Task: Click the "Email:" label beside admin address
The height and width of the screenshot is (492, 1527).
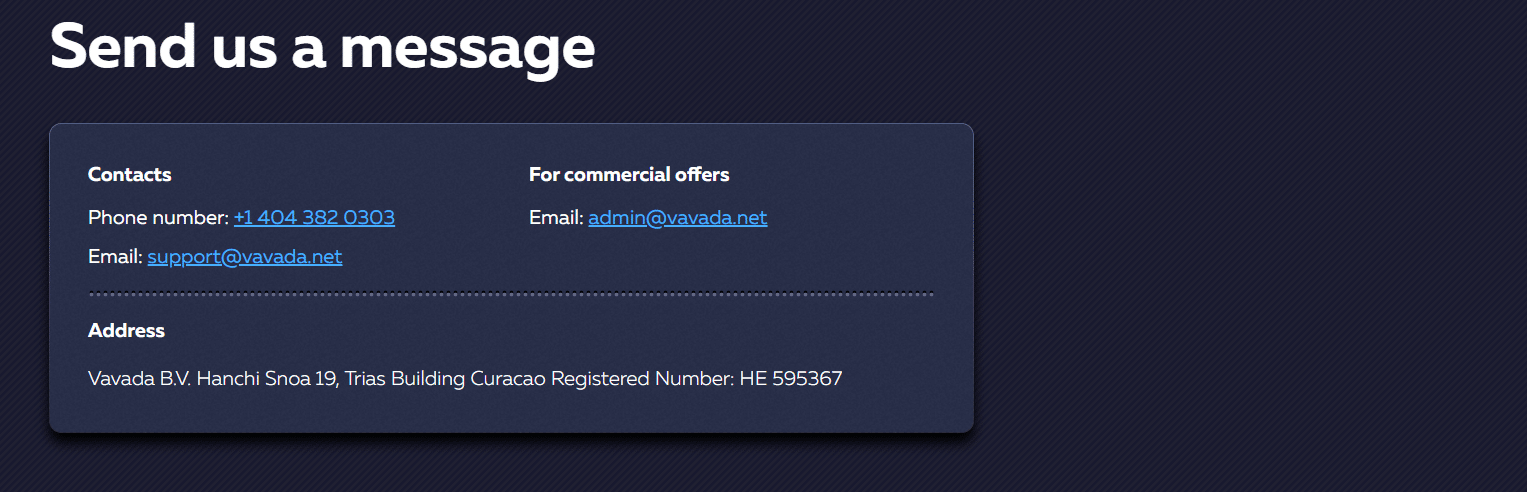Action: (x=556, y=218)
